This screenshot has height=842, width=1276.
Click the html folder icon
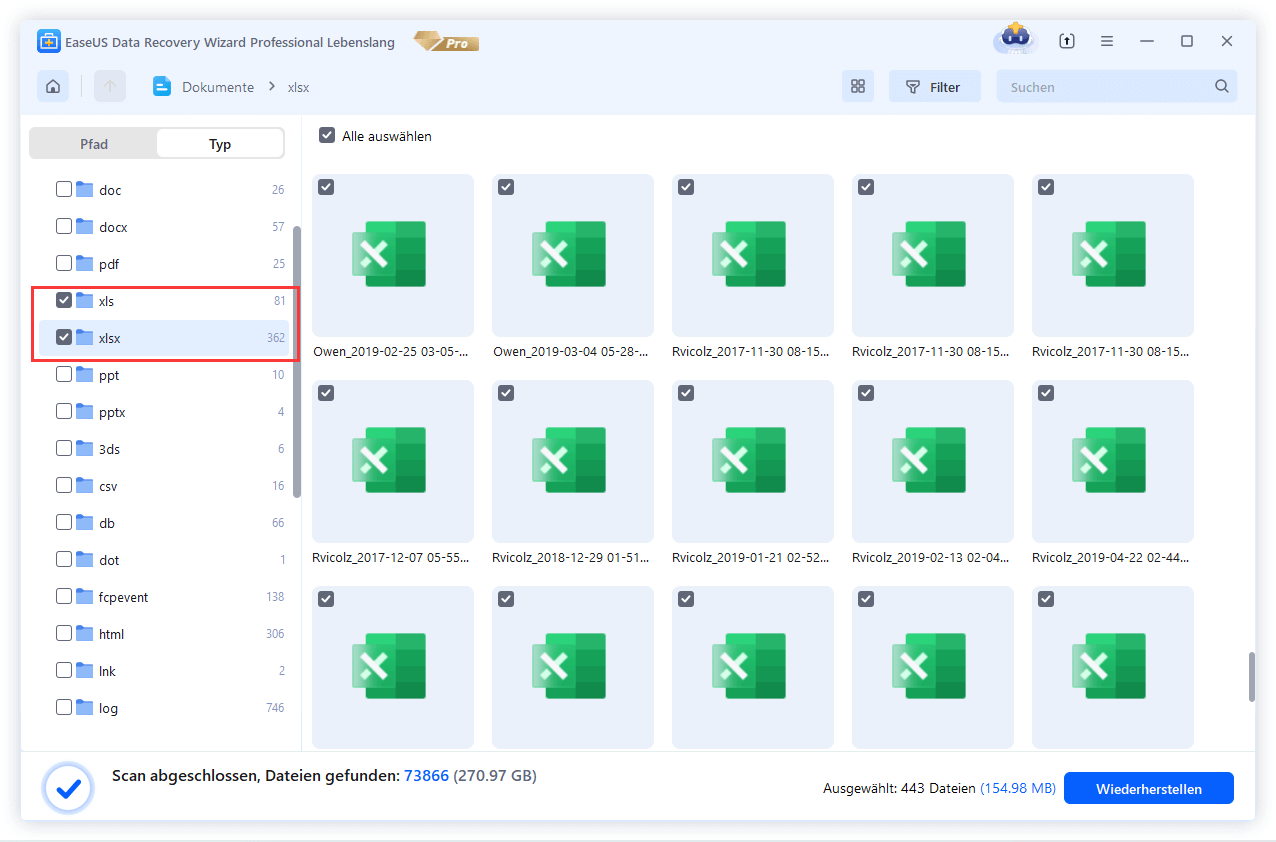coord(84,633)
